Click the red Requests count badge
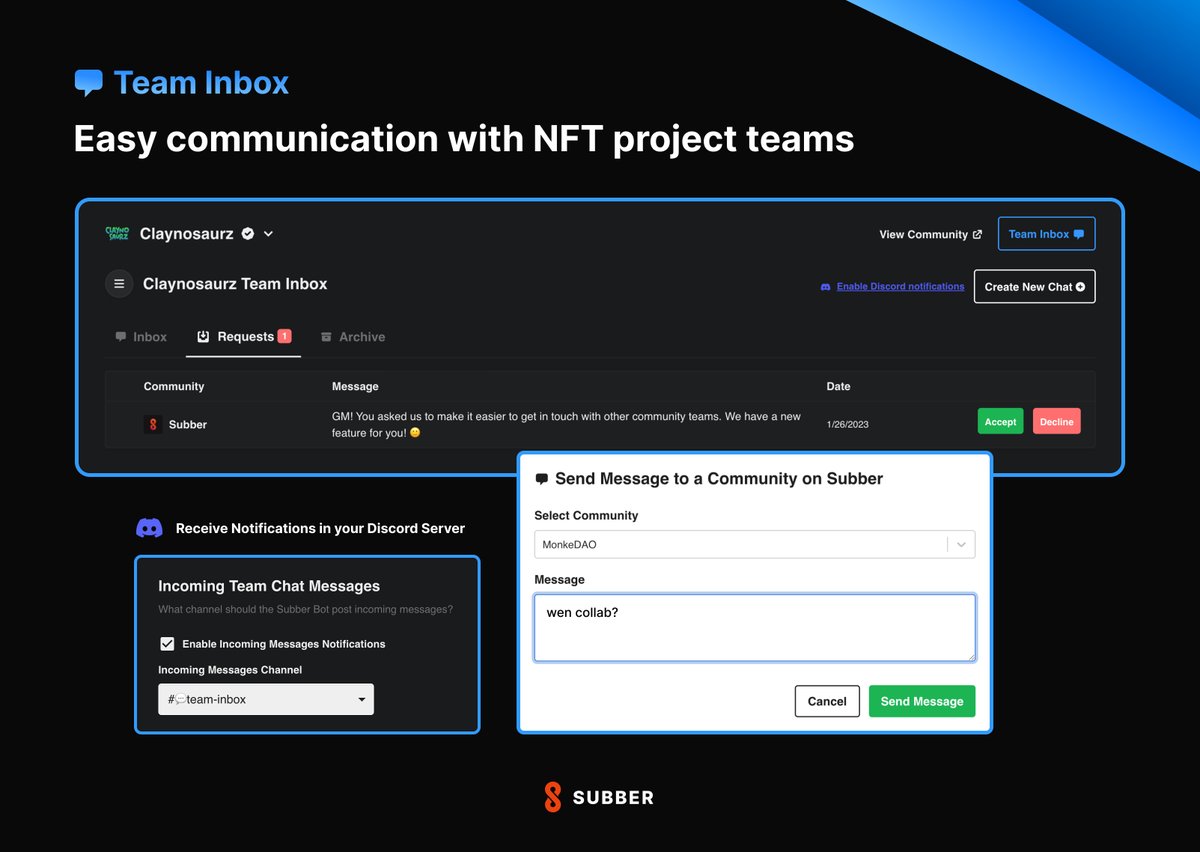1200x852 pixels. coord(284,336)
